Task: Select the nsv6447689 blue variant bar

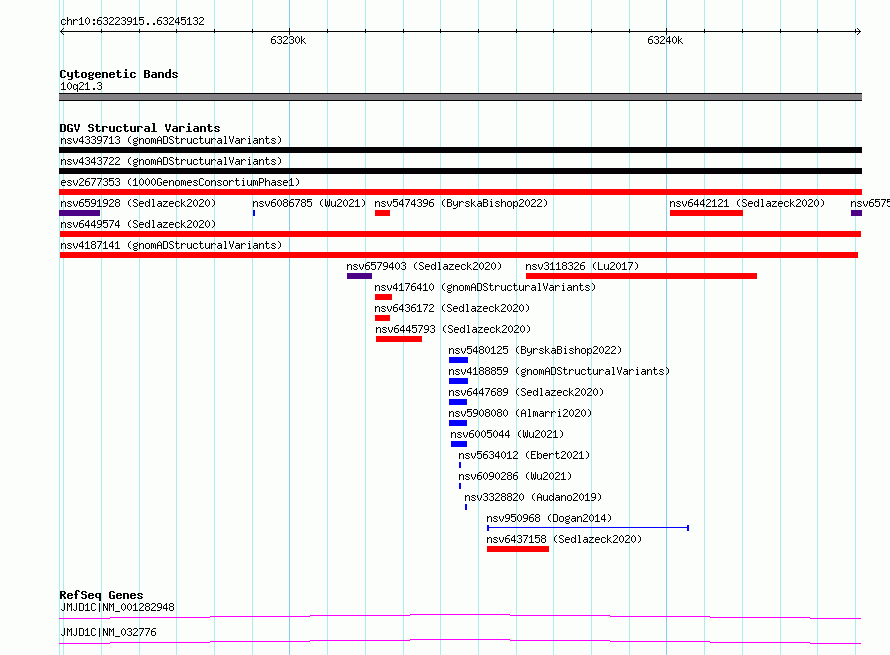Action: pyautogui.click(x=458, y=402)
